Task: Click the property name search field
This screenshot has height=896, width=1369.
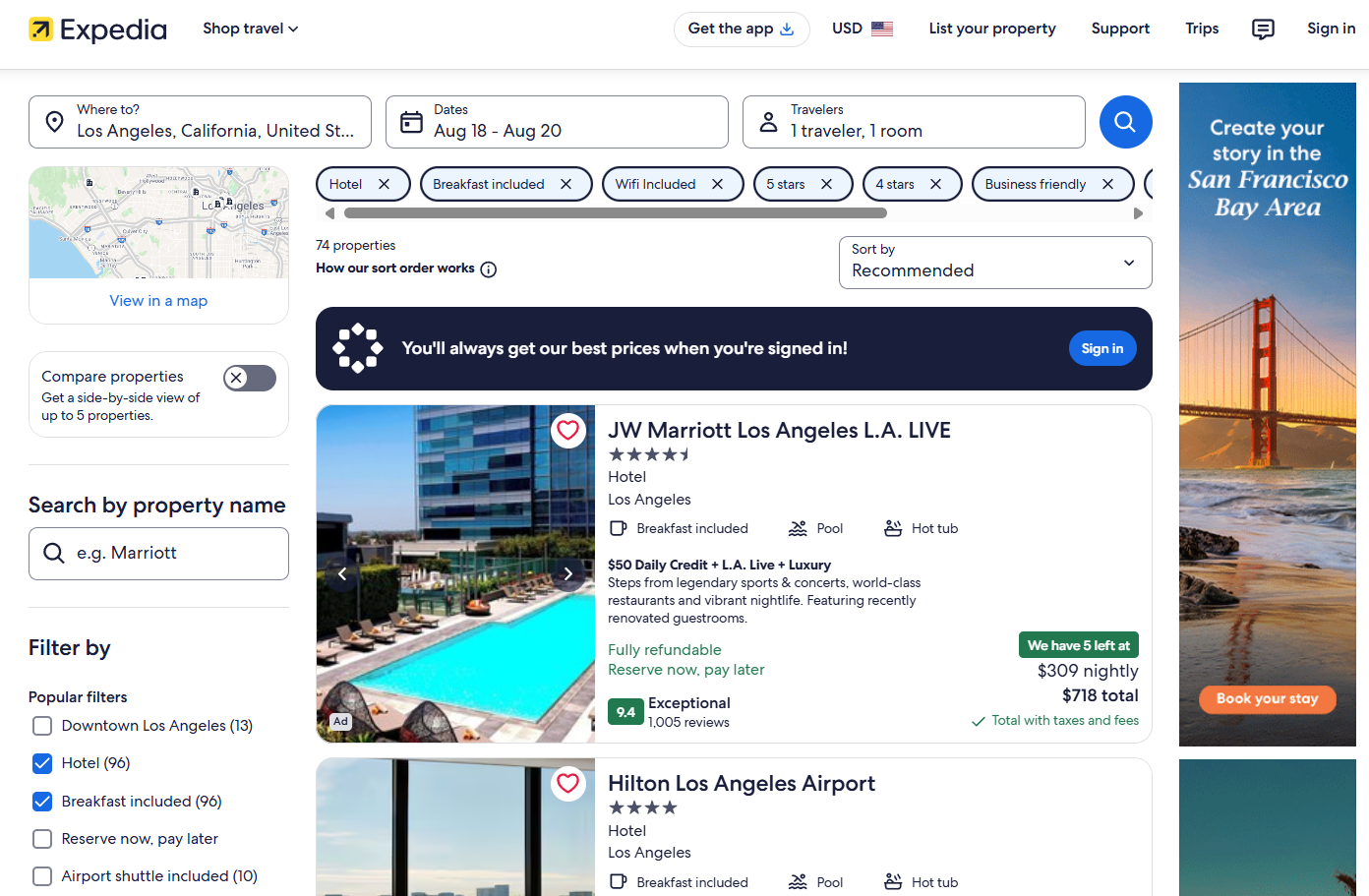Action: point(158,554)
